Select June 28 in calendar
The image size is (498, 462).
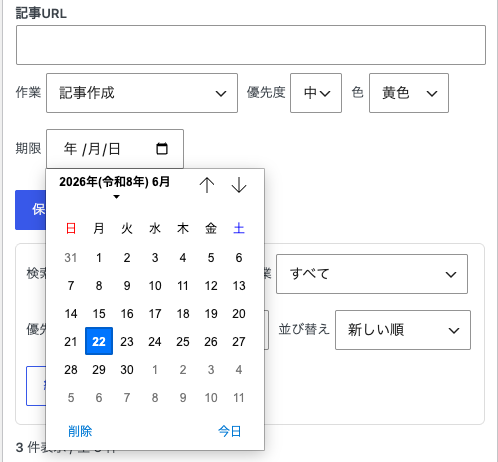[71, 370]
